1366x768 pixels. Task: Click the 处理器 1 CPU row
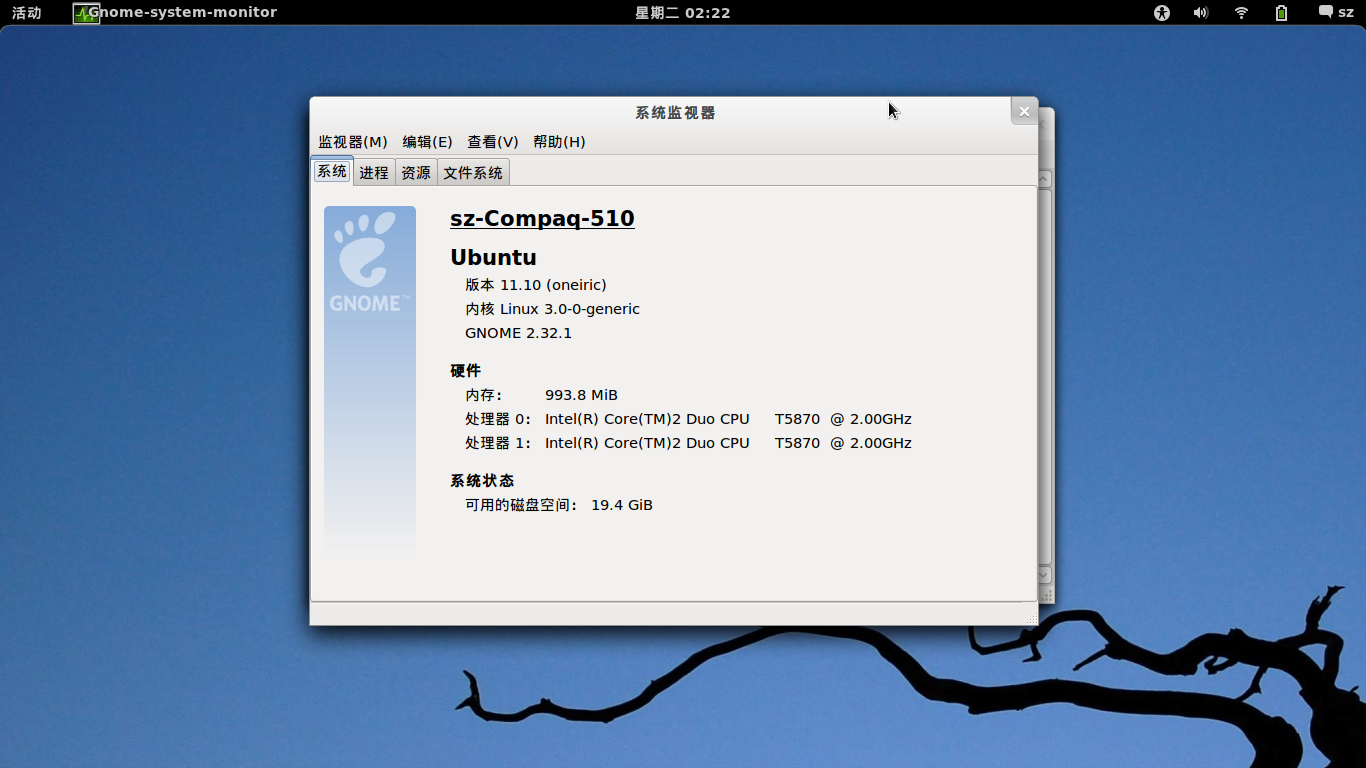click(688, 443)
